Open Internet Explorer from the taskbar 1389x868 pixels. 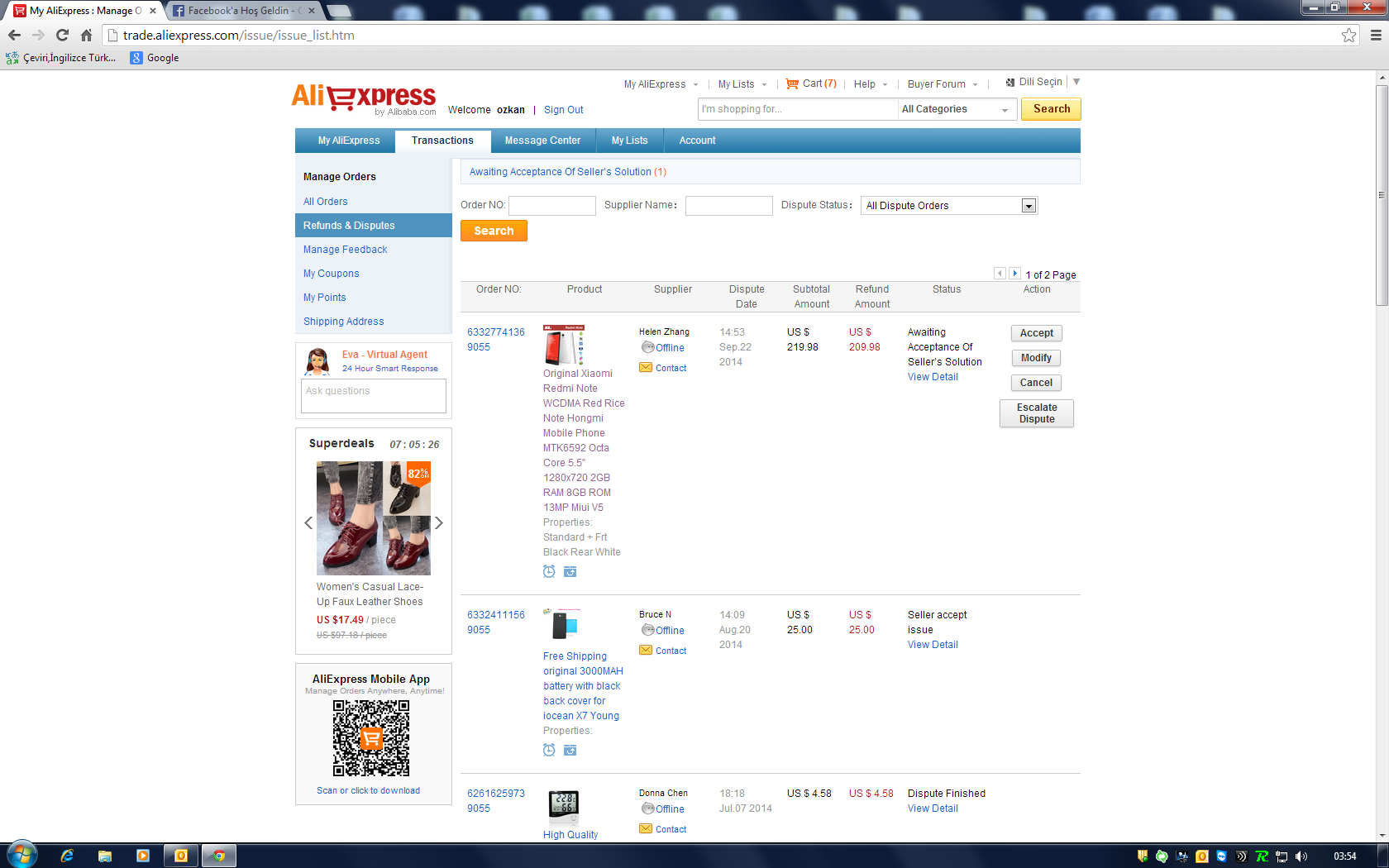coord(67,856)
